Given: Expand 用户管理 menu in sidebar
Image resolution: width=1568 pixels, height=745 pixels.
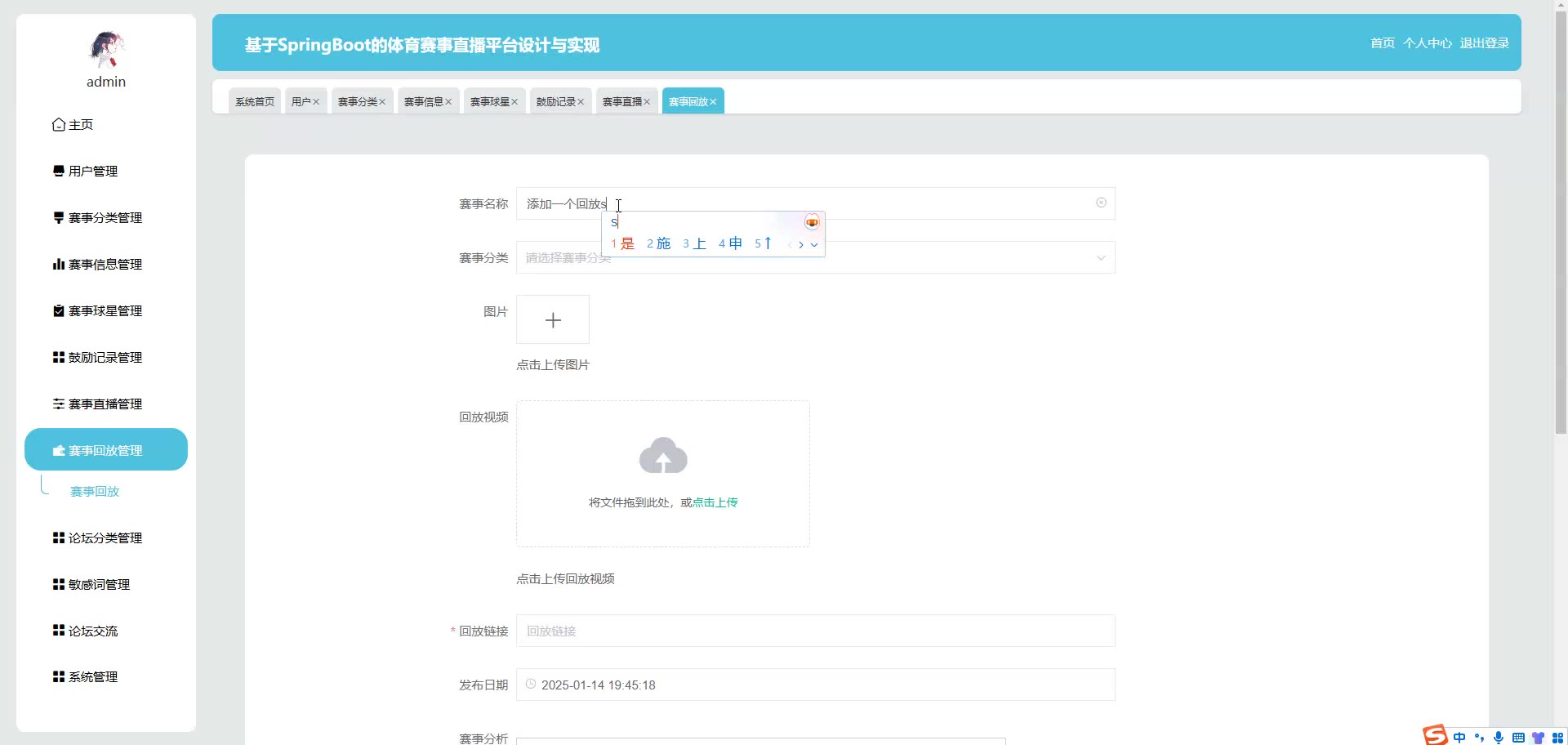Looking at the screenshot, I should 93,172.
